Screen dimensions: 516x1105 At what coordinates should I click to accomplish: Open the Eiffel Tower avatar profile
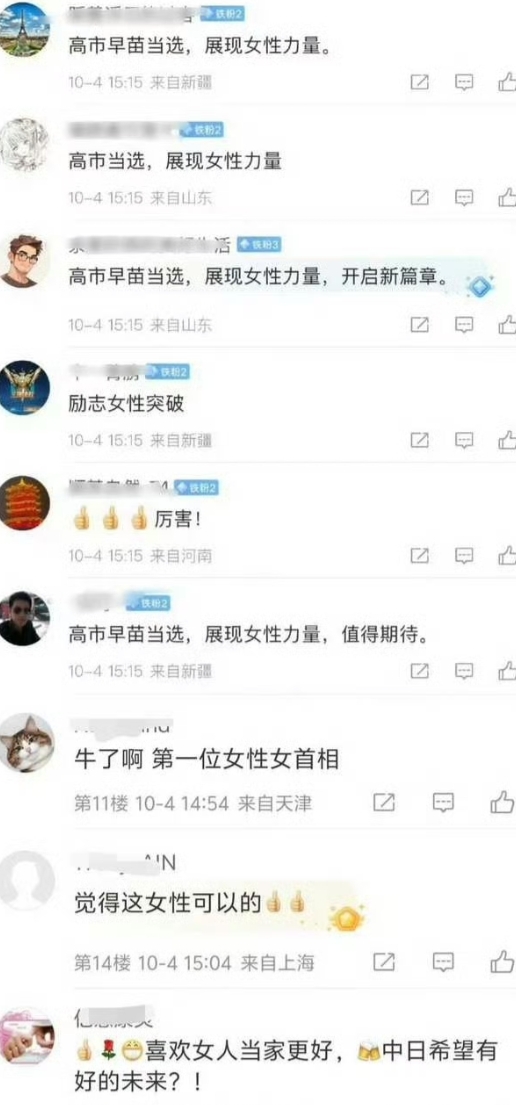point(24,29)
